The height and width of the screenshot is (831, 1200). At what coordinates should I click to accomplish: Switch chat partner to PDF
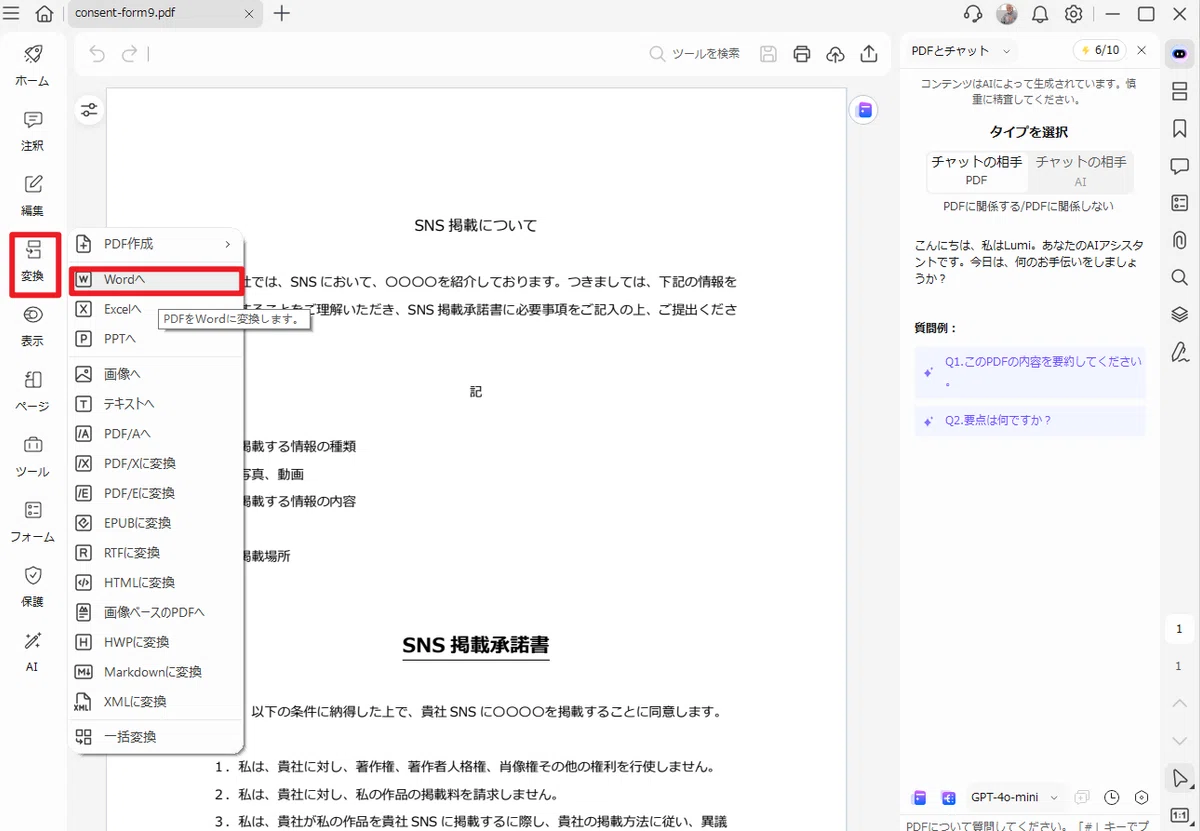[x=976, y=171]
